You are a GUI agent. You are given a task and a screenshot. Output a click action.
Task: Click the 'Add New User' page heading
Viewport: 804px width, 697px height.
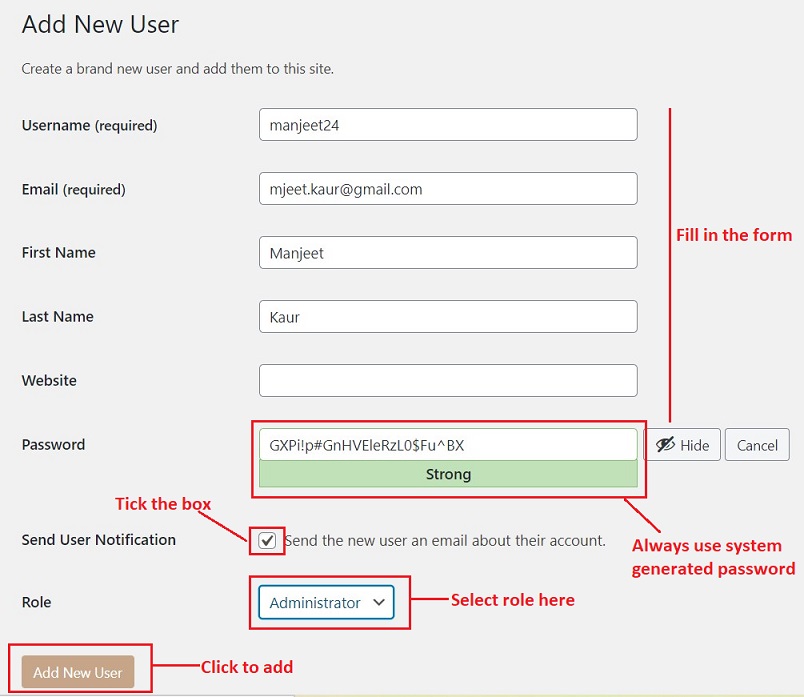[100, 25]
